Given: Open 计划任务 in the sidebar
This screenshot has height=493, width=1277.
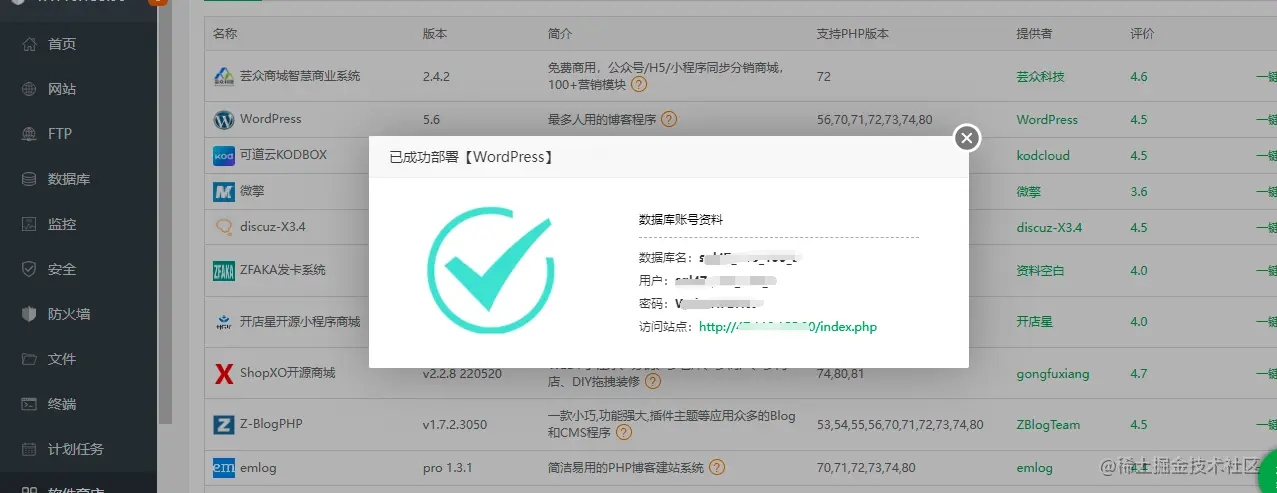Looking at the screenshot, I should pos(76,449).
